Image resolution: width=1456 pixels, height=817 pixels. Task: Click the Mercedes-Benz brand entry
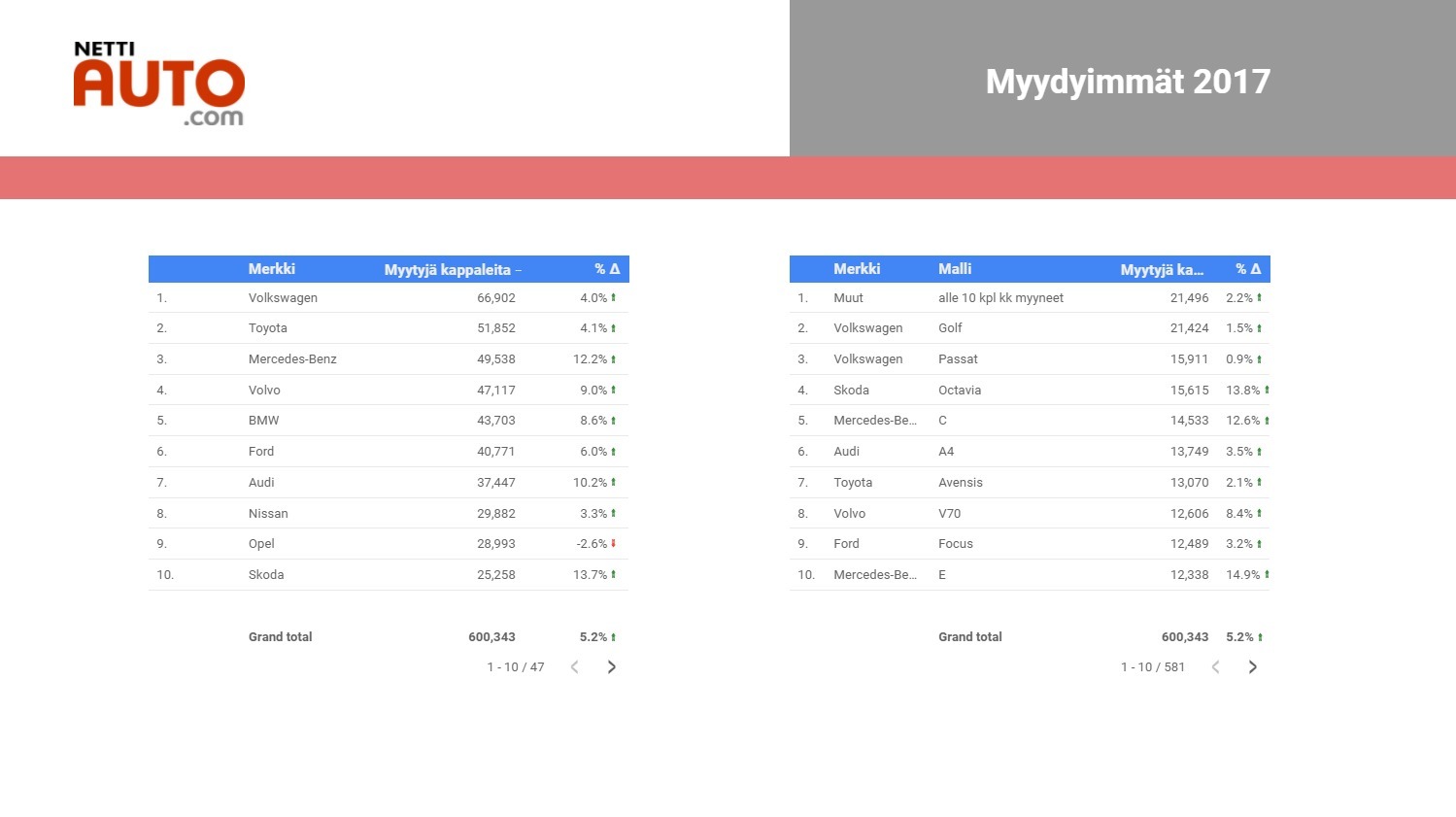(x=292, y=359)
